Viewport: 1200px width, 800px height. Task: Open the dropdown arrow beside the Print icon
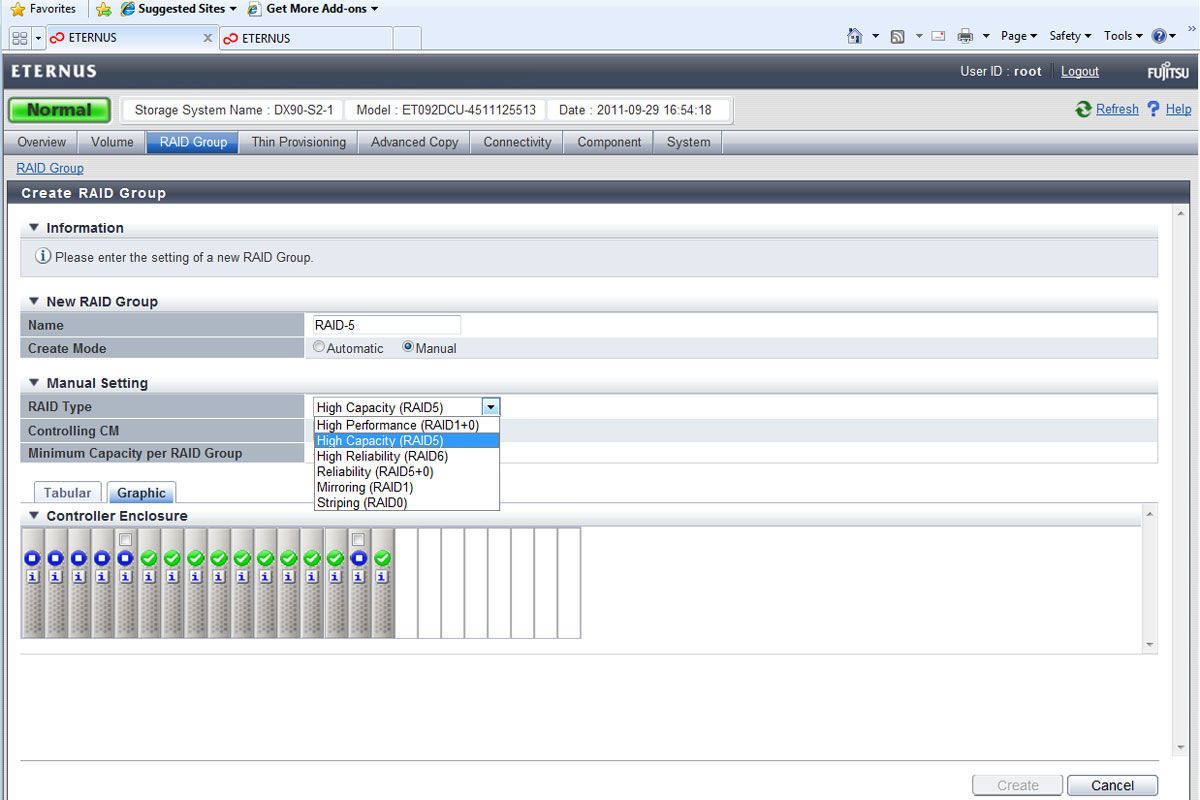[x=985, y=36]
